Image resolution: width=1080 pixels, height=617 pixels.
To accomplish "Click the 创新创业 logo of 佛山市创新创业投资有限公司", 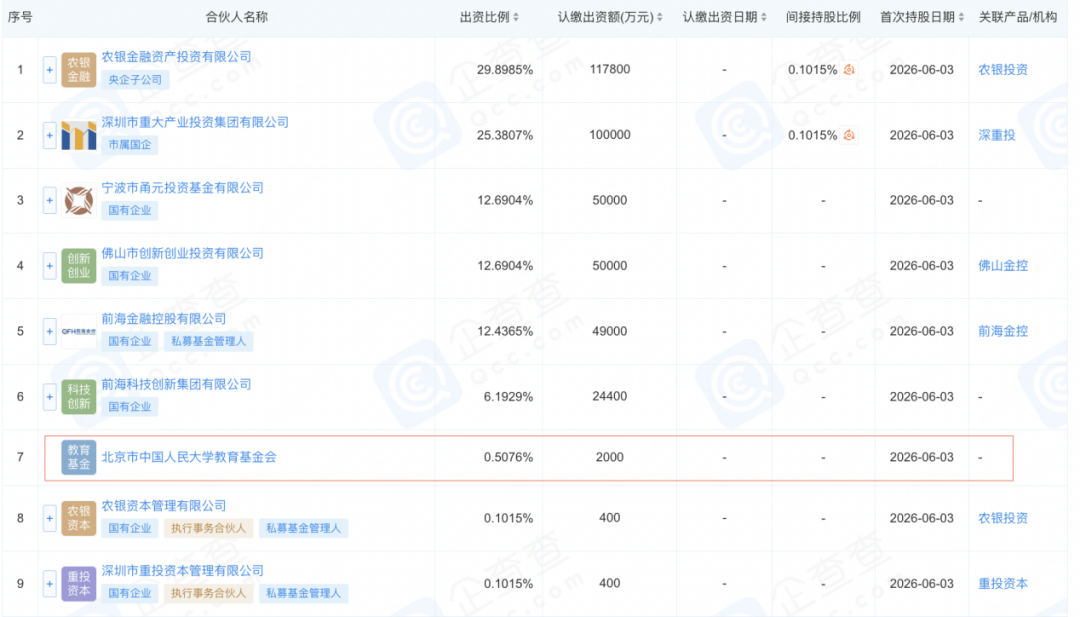I will [79, 266].
